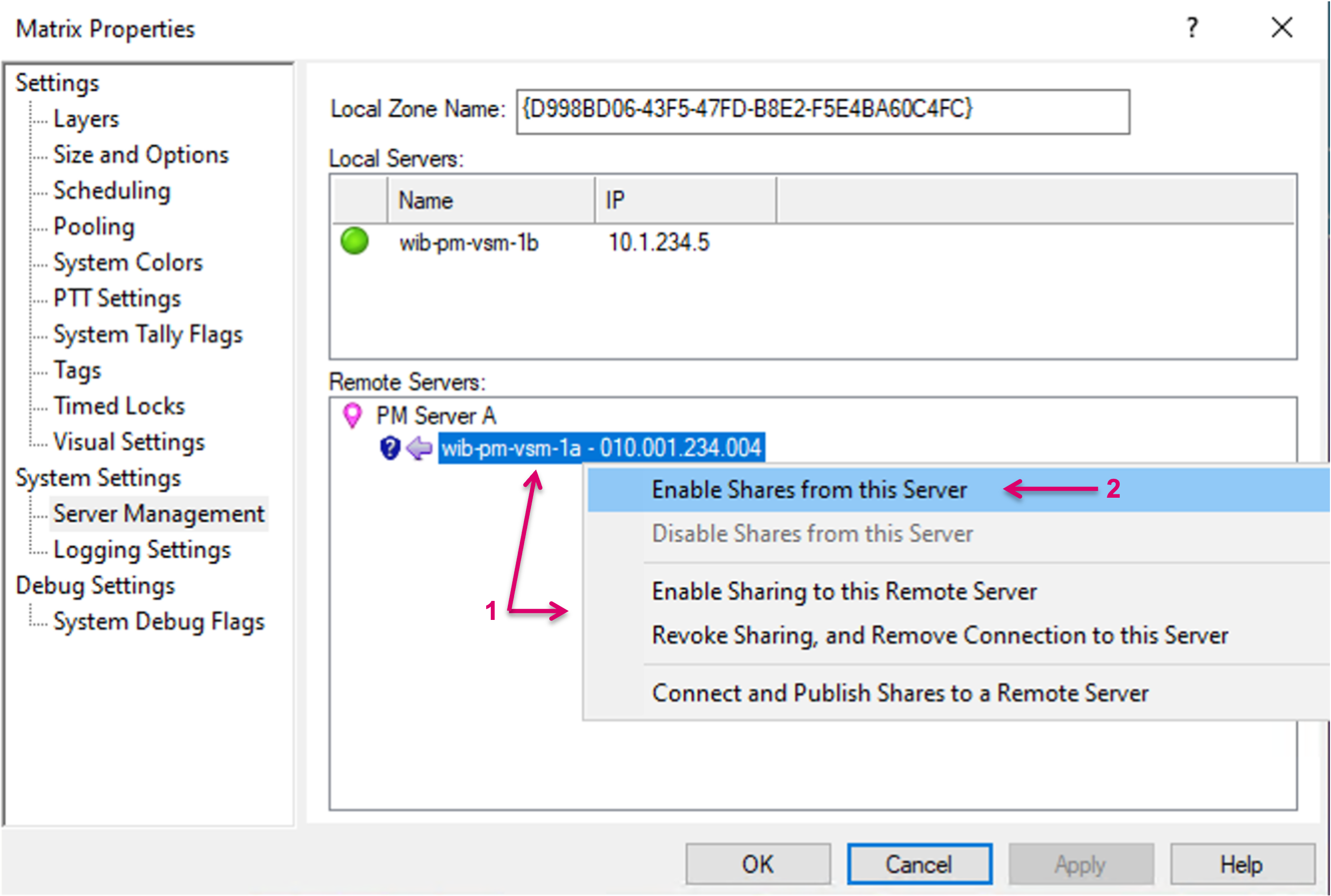This screenshot has height=896, width=1331.
Task: Open the Layers settings page
Action: point(86,119)
